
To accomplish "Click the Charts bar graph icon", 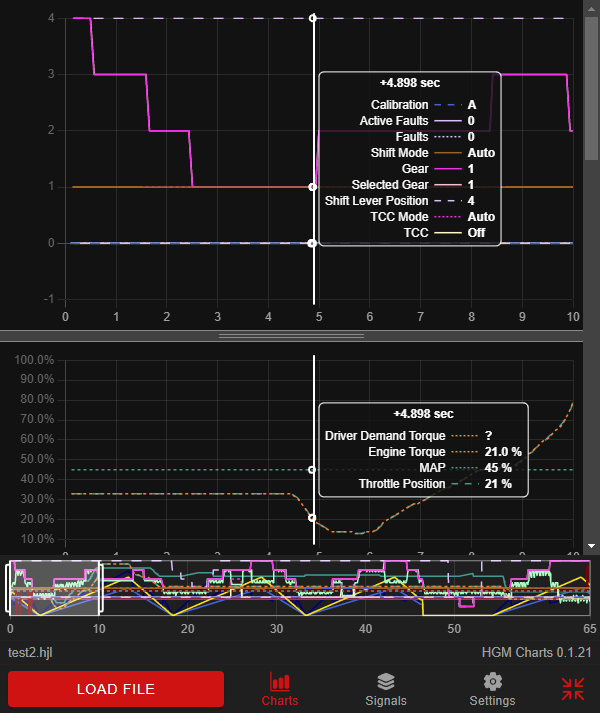I will (x=279, y=682).
